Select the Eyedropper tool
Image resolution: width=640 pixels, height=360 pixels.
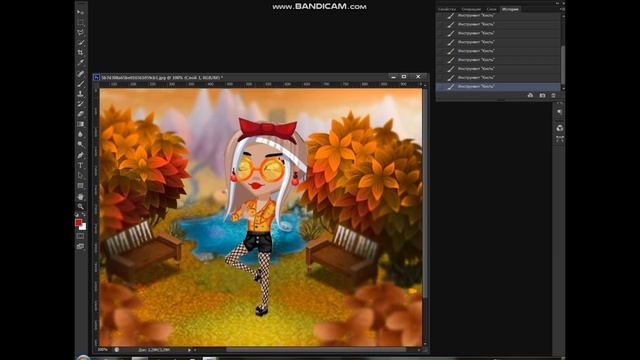(80, 63)
